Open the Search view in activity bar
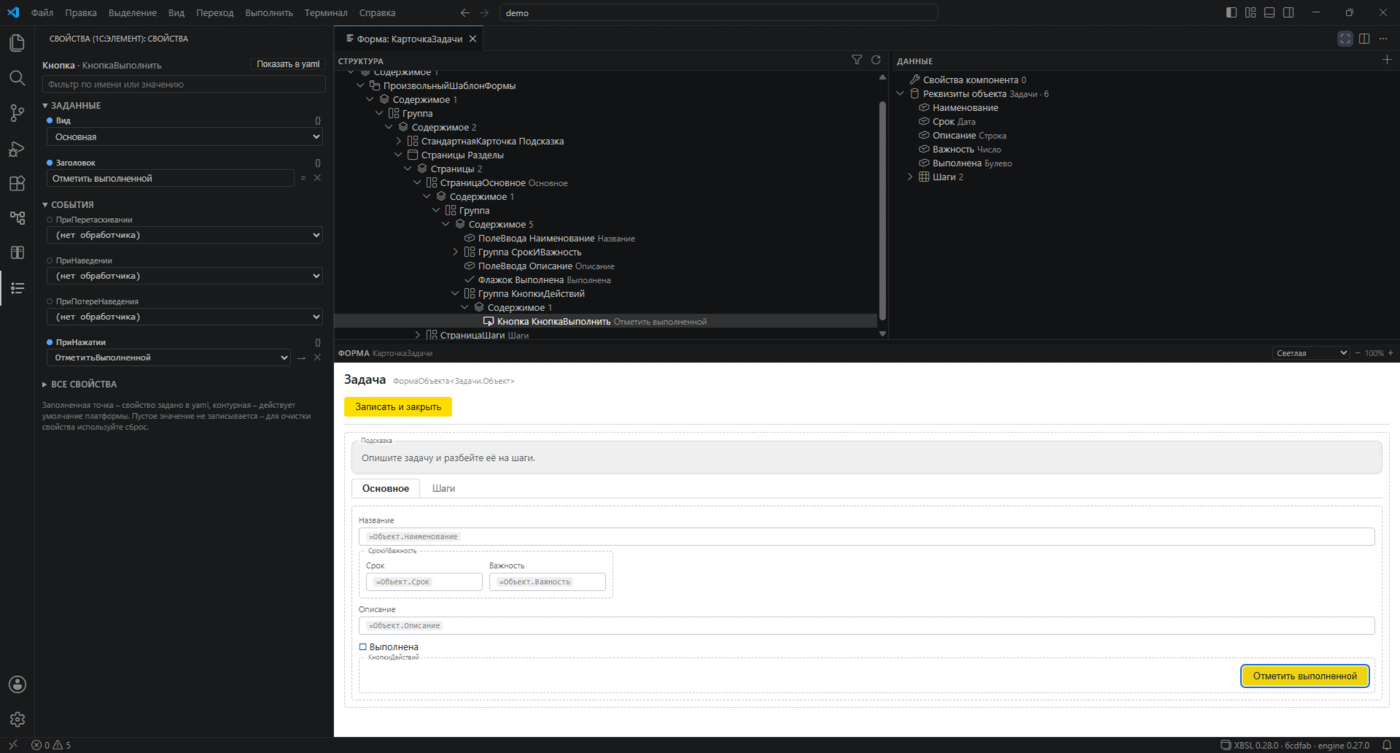 (x=17, y=78)
